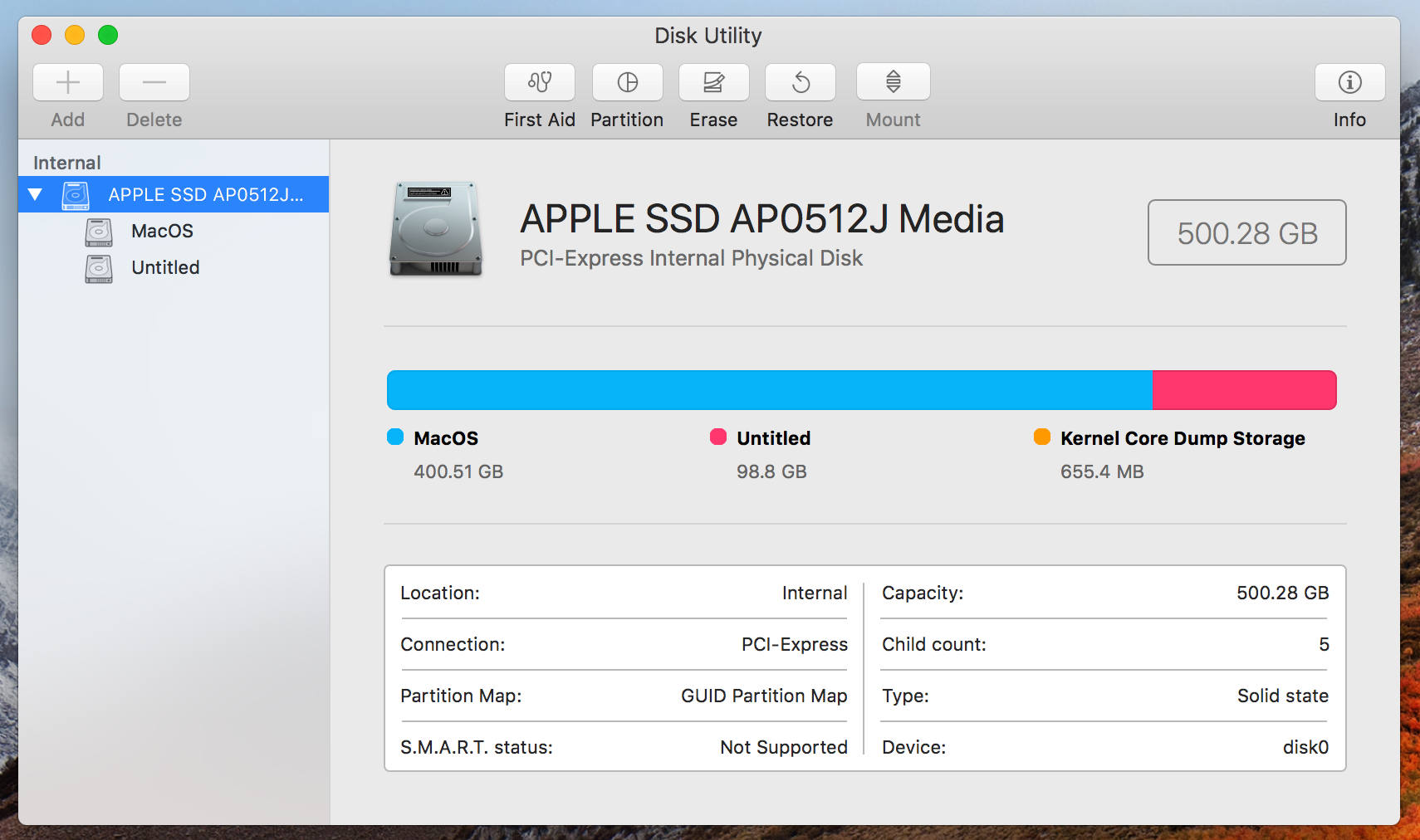
Task: Click the Delete volume minus icon
Action: (154, 82)
